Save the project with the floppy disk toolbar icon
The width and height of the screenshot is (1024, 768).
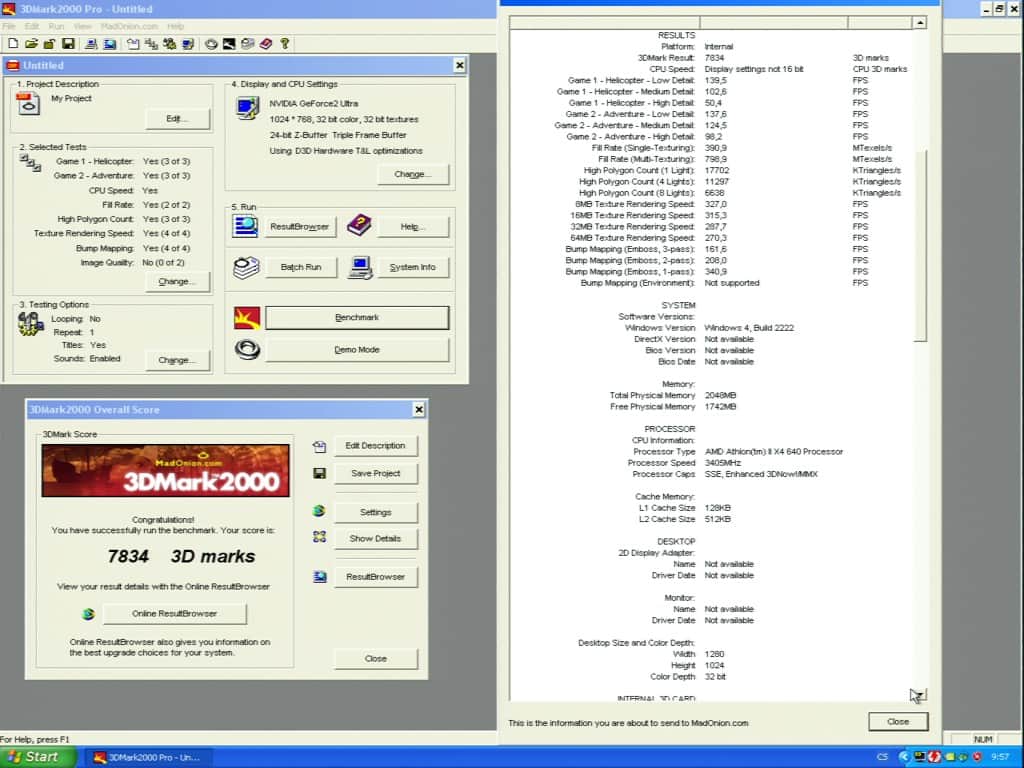coord(68,44)
